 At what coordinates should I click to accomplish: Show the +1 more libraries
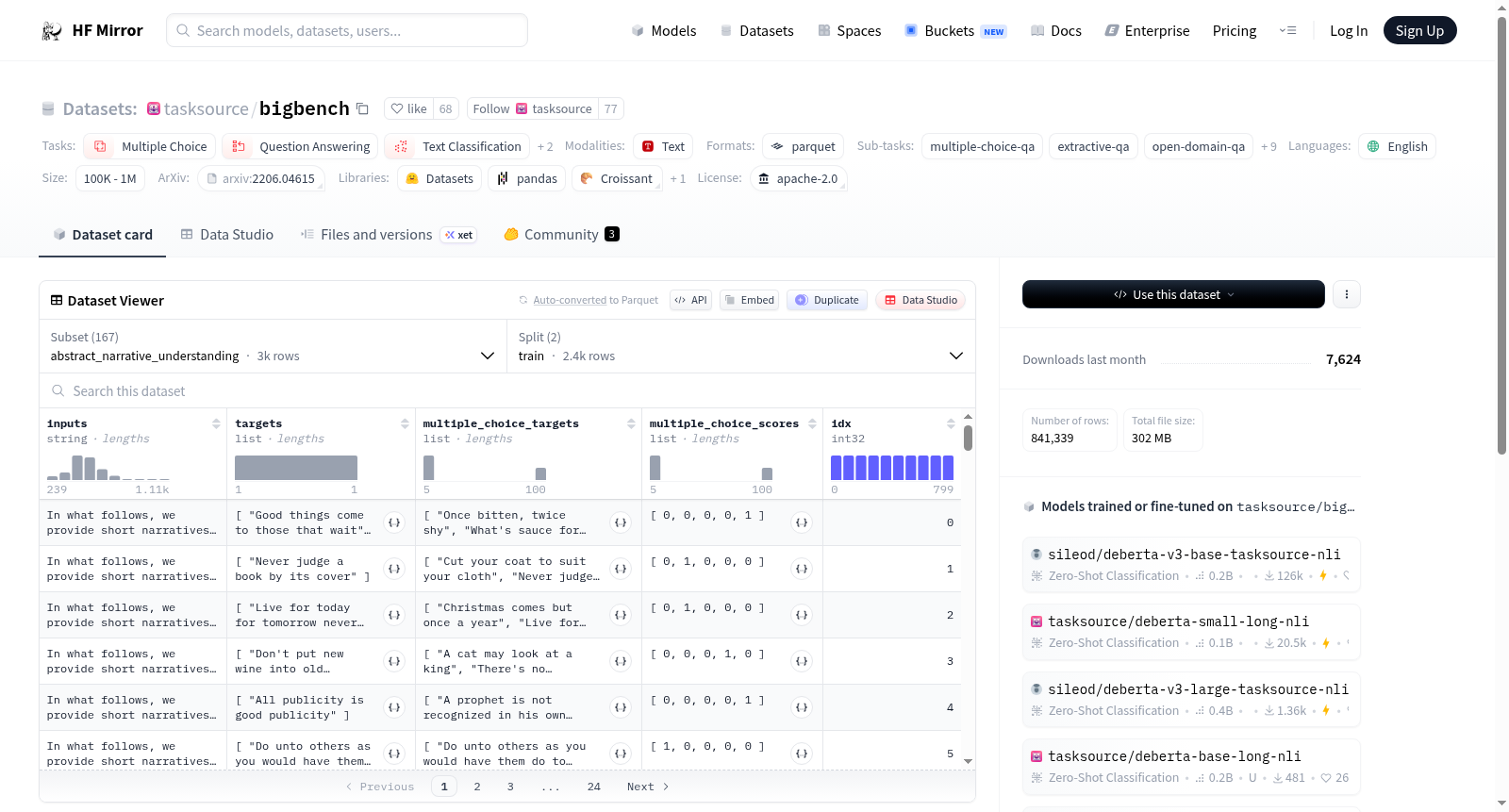tap(678, 178)
